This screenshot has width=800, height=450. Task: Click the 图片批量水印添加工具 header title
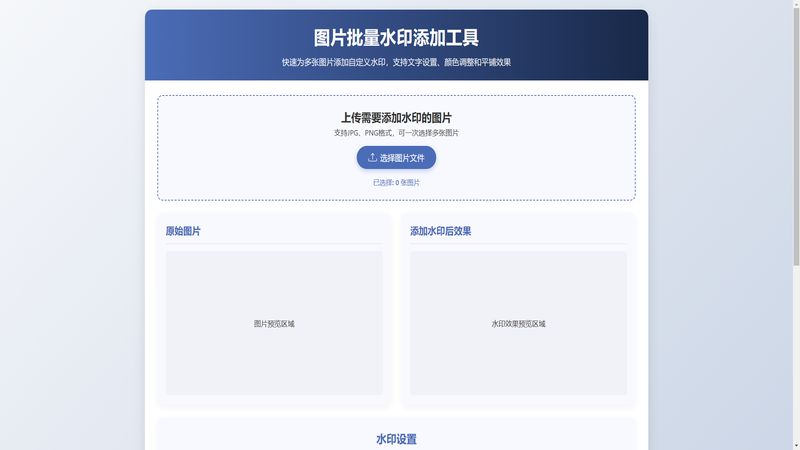[396, 38]
